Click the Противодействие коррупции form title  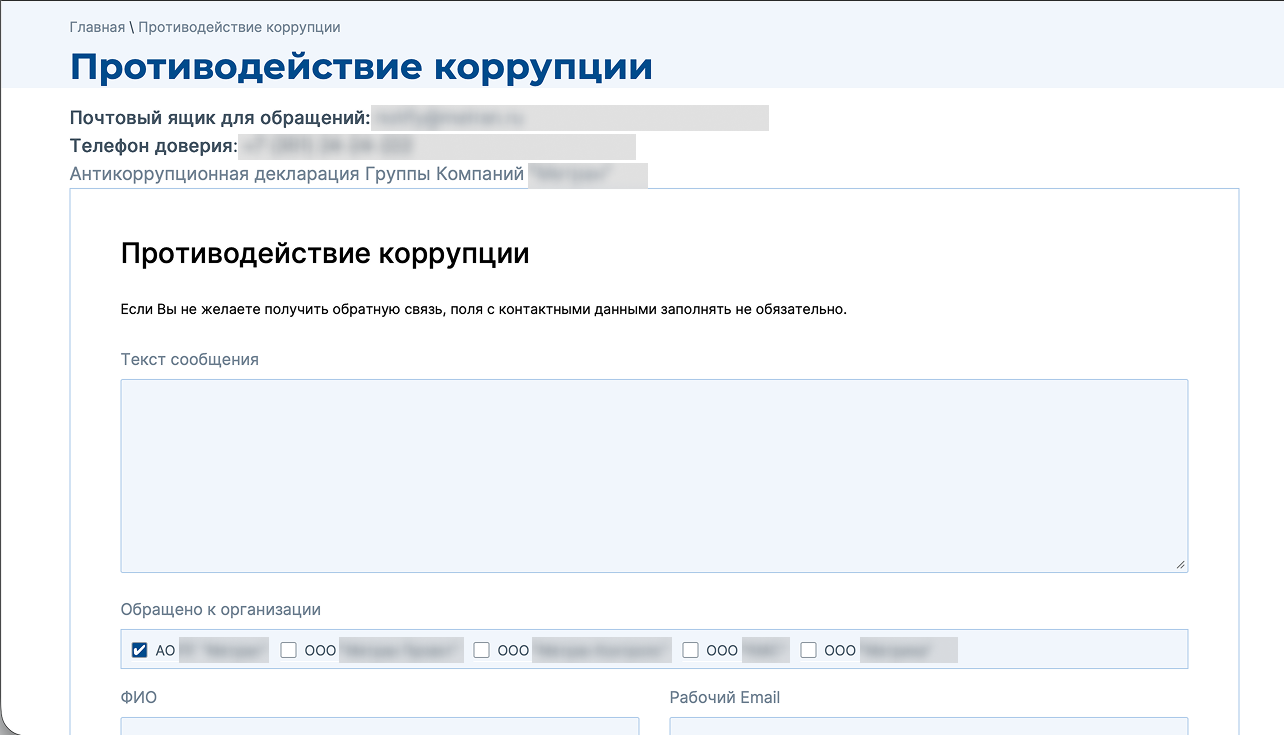pyautogui.click(x=324, y=252)
